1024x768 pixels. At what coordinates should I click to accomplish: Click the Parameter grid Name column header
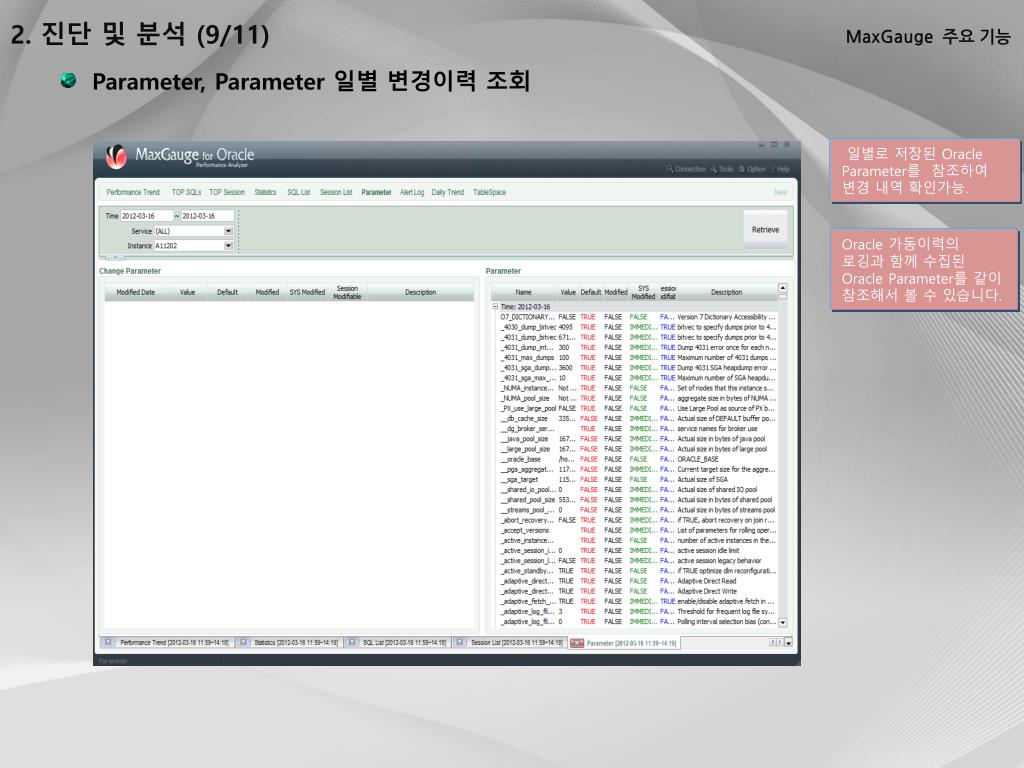click(523, 292)
